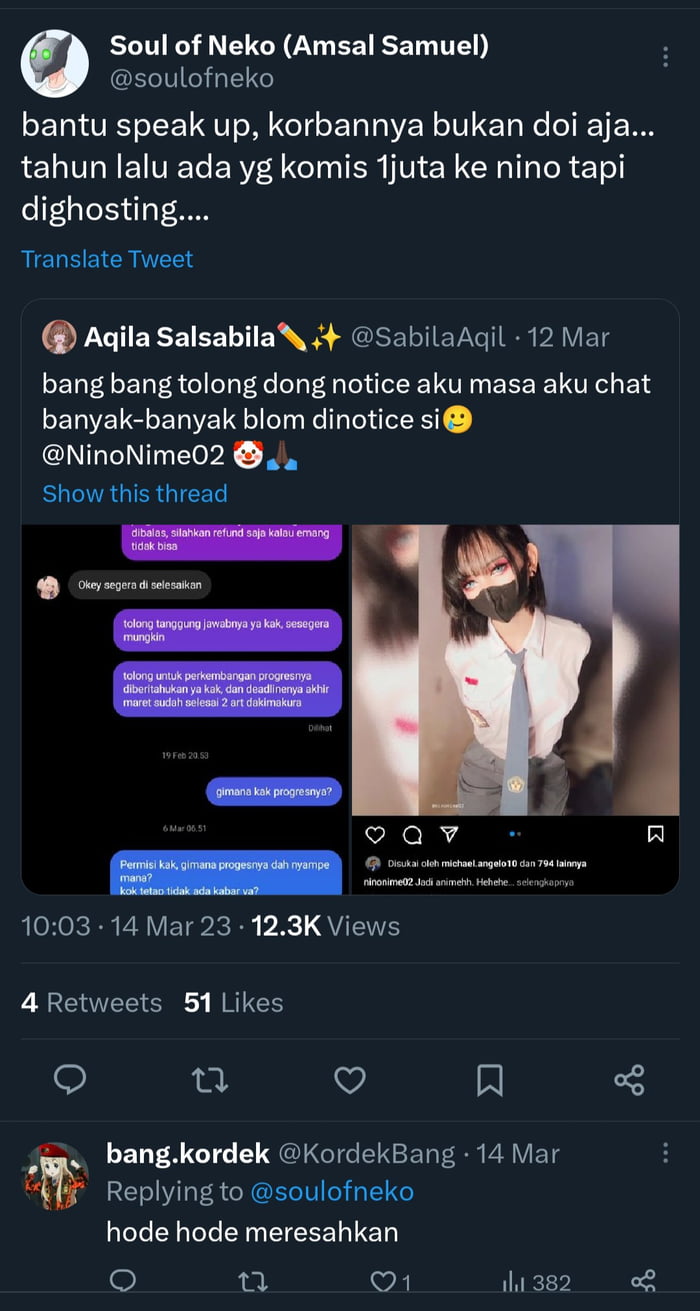Like the main tweet
The image size is (700, 1311).
click(x=349, y=1080)
